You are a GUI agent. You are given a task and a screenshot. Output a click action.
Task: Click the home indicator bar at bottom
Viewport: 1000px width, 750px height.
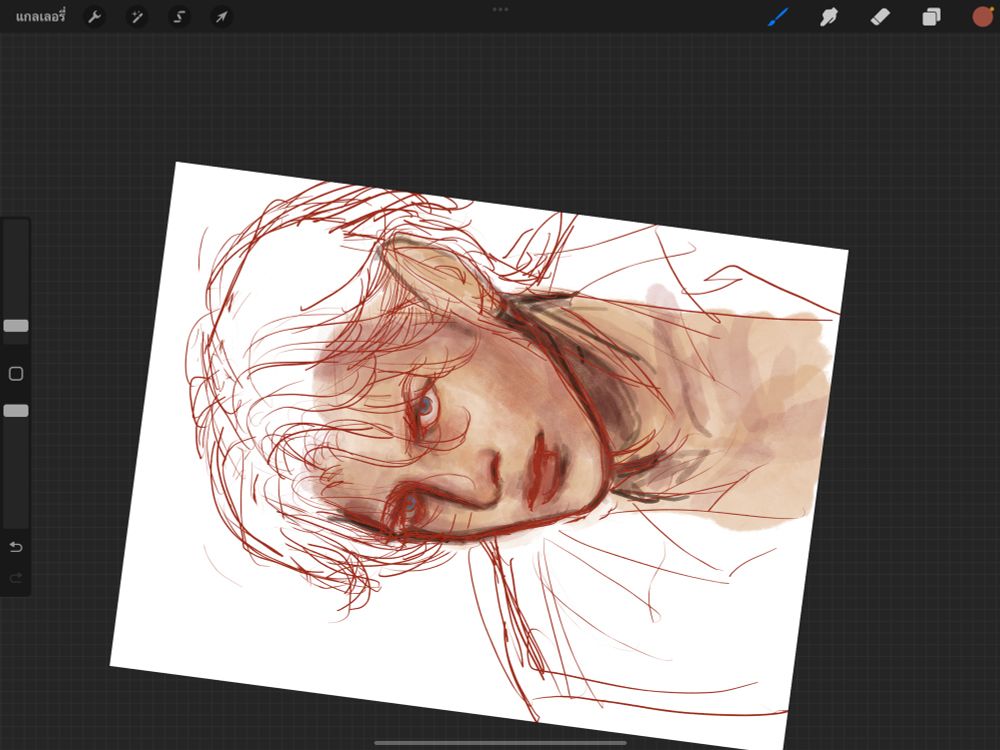(500, 743)
